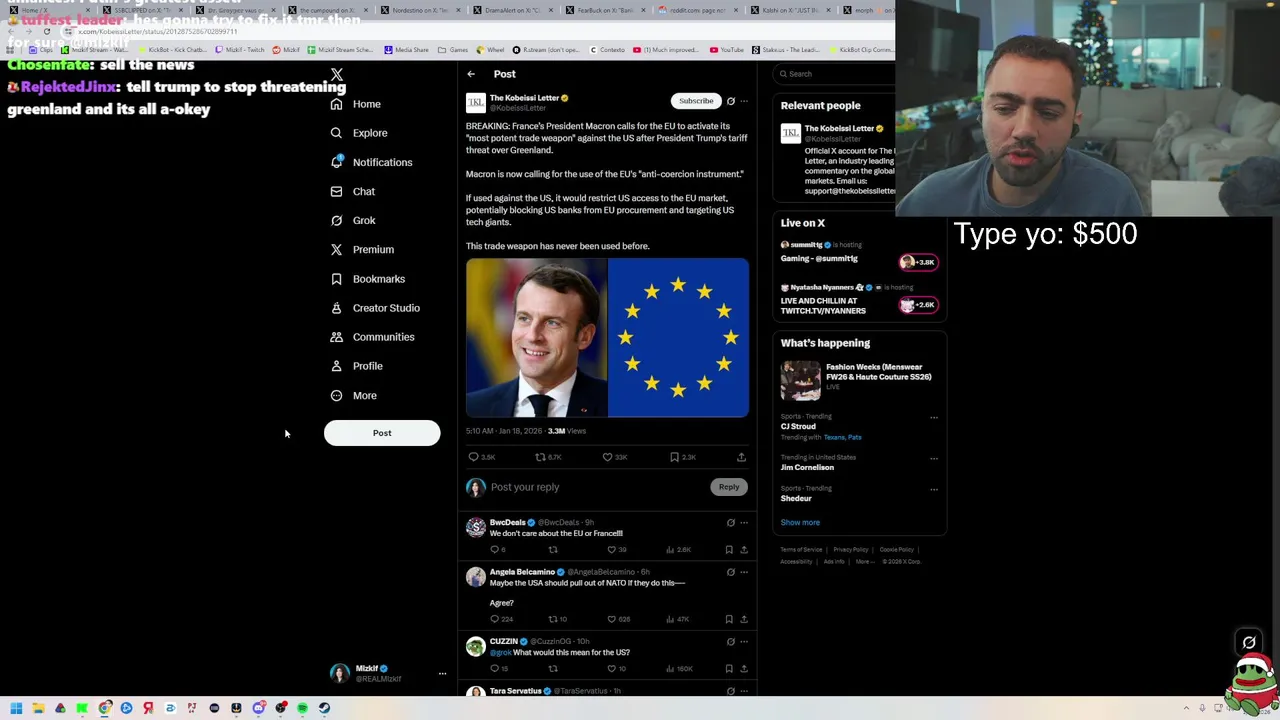Open Spotify from the taskbar

tap(302, 708)
